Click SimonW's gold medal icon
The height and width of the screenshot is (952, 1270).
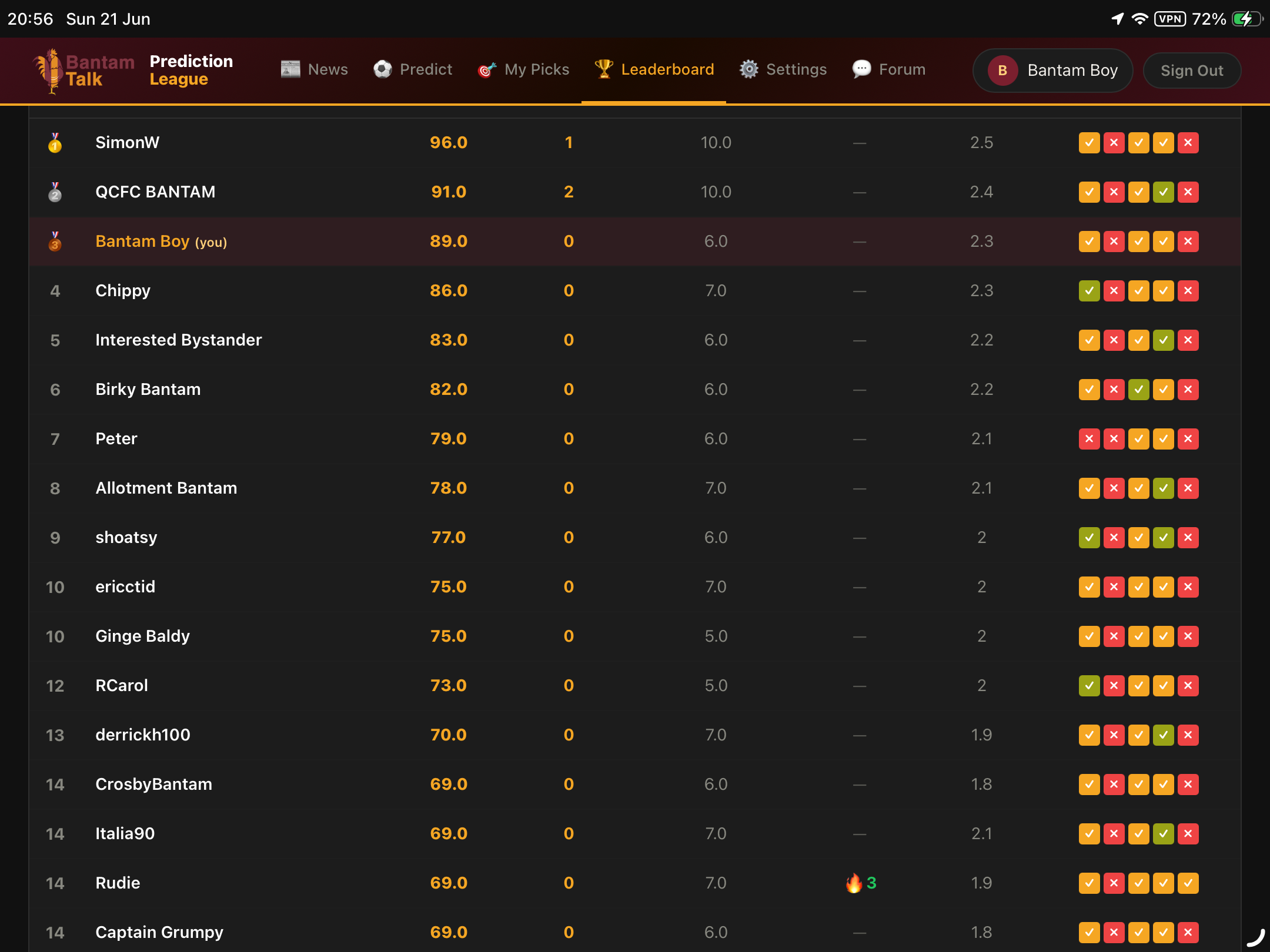55,142
